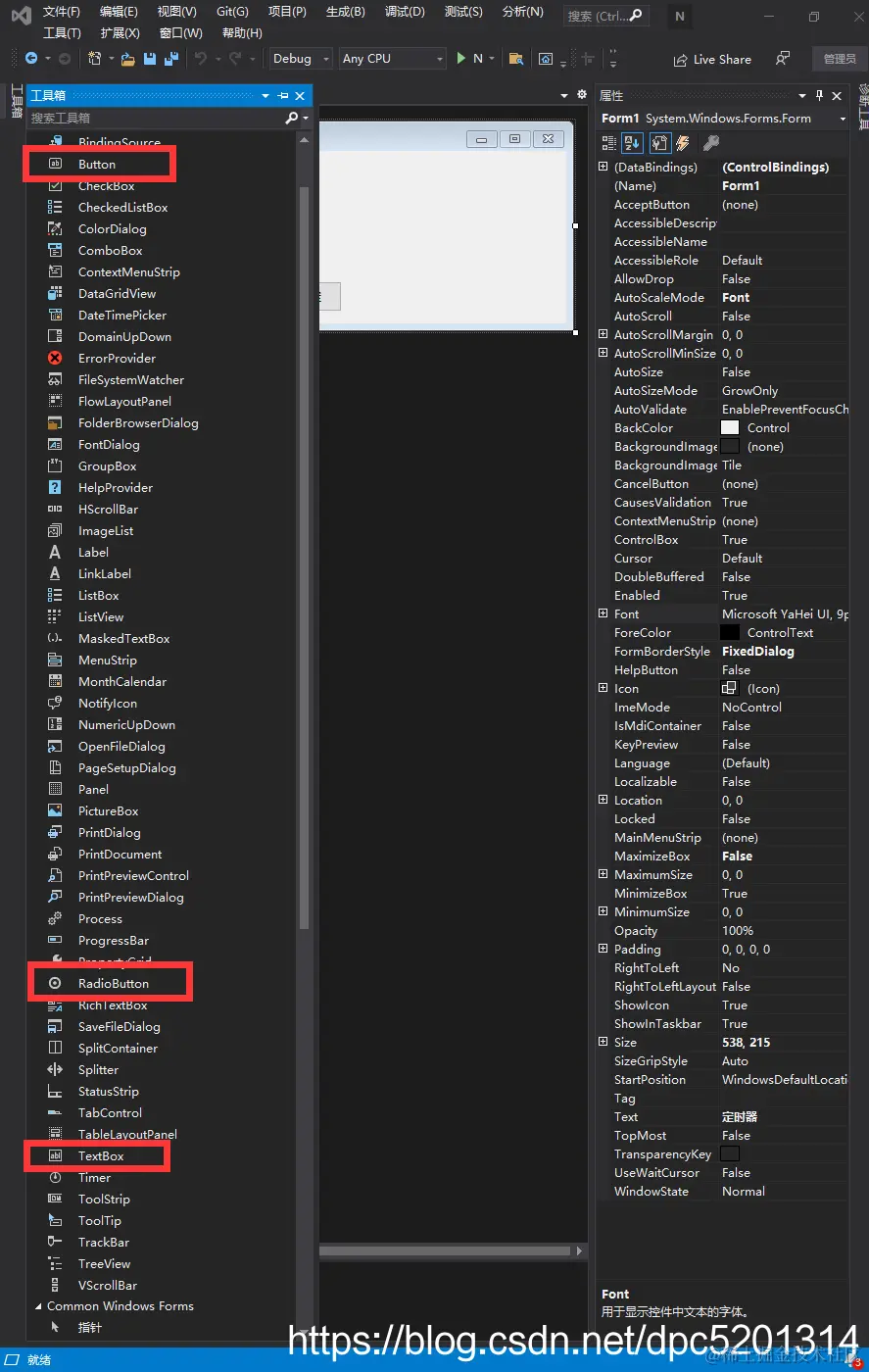The width and height of the screenshot is (869, 1372).
Task: Open toolbox panel settings gear icon
Action: coord(582,95)
